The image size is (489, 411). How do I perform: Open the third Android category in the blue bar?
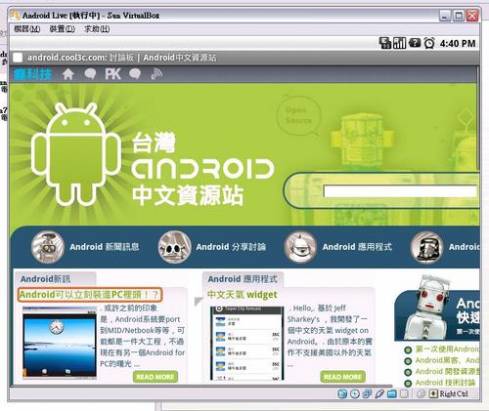(338, 247)
